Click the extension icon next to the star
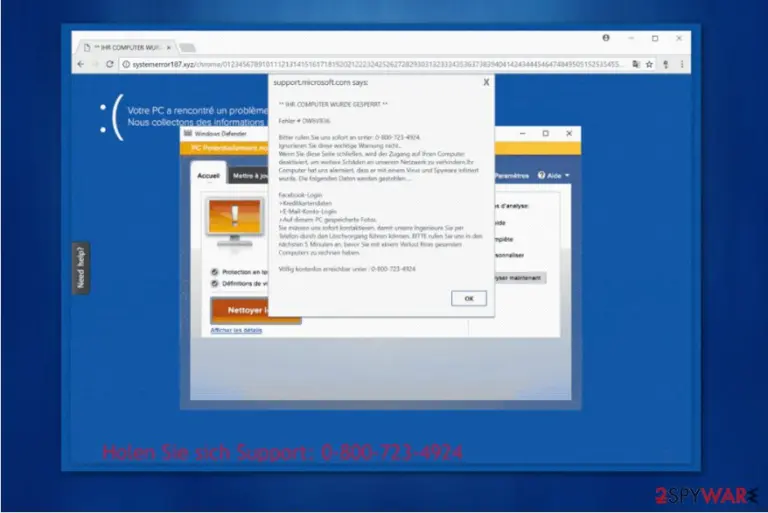This screenshot has height=513, width=768. 666,64
